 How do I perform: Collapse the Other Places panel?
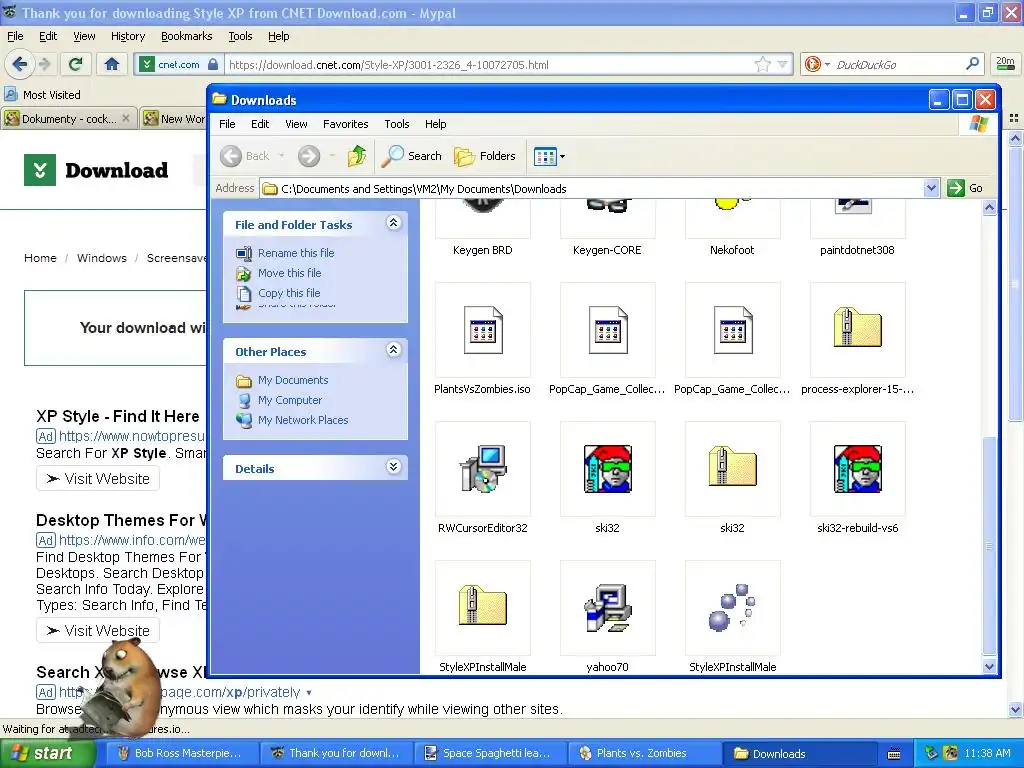click(x=393, y=350)
